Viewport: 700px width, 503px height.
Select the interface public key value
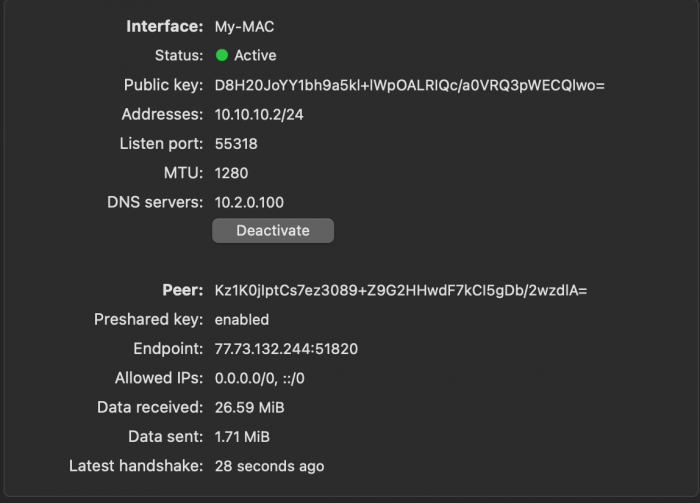pos(409,85)
